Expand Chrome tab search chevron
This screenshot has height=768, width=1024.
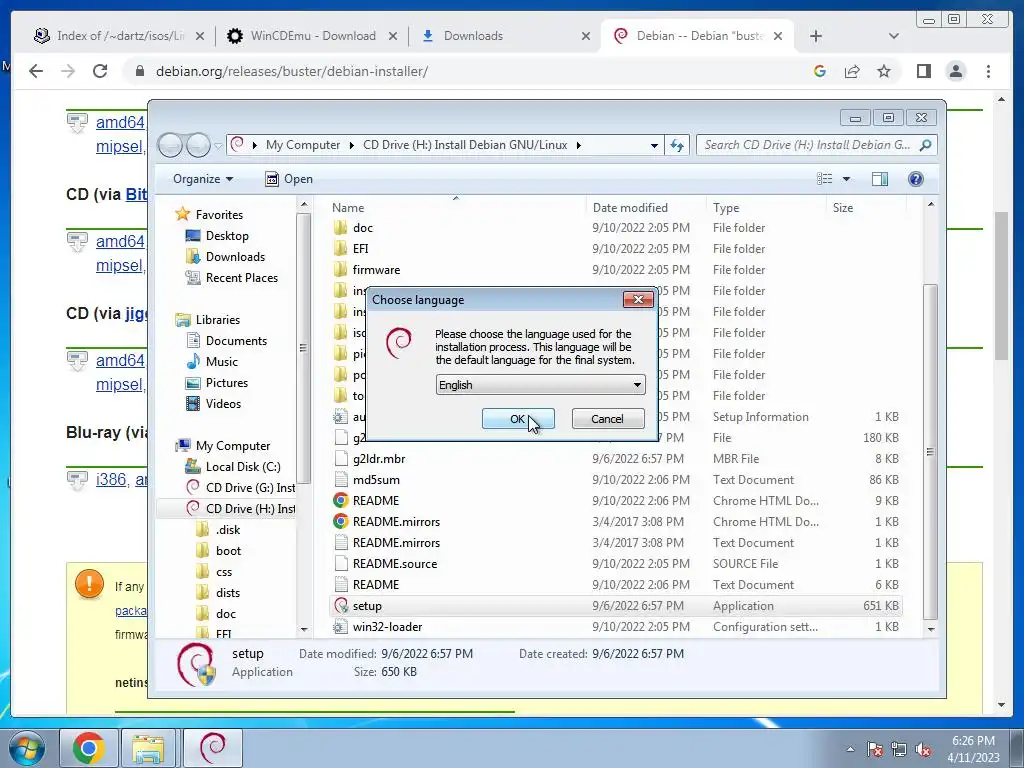pyautogui.click(x=894, y=36)
